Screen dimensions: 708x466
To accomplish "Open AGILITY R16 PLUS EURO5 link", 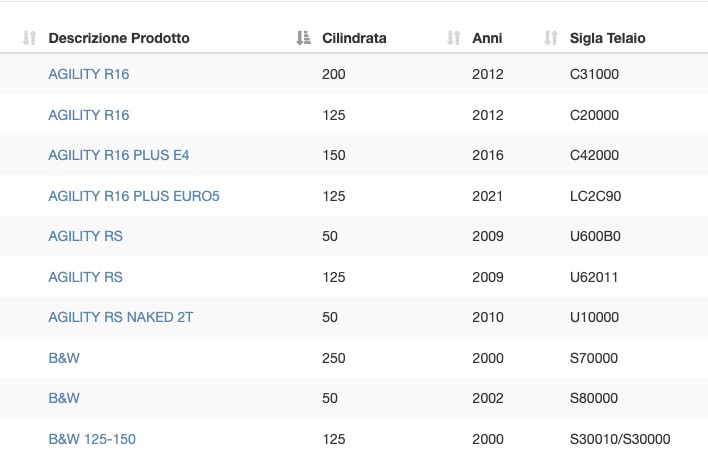I will [134, 196].
